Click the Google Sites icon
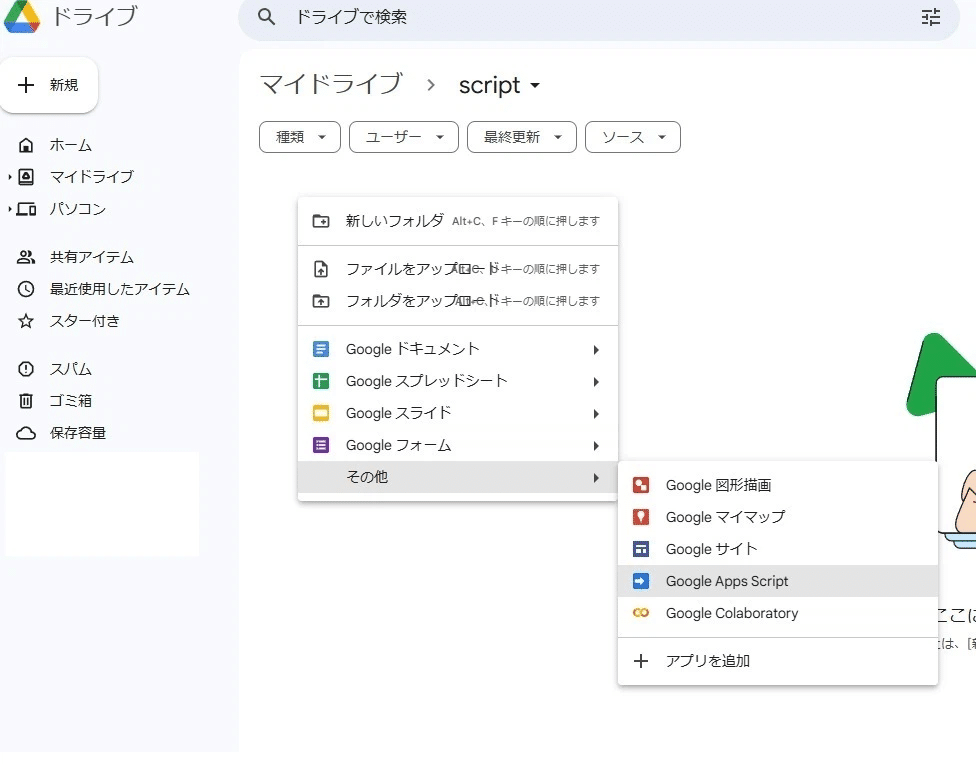Viewport: 976px width, 764px height. [x=640, y=549]
